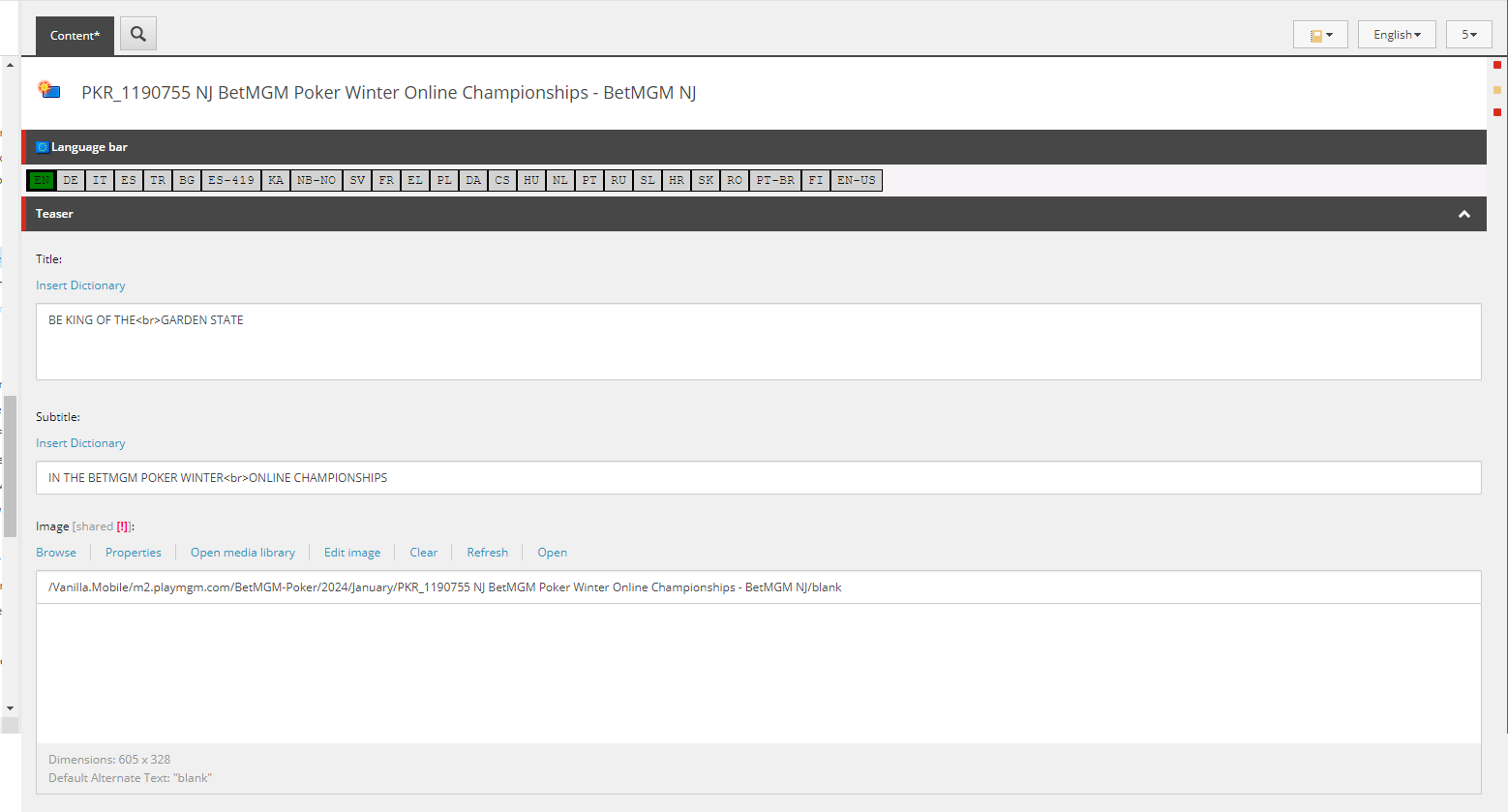Screen dimensions: 1508x812
Task: Click the item icon next to PKR_1190755 title
Action: point(49,90)
